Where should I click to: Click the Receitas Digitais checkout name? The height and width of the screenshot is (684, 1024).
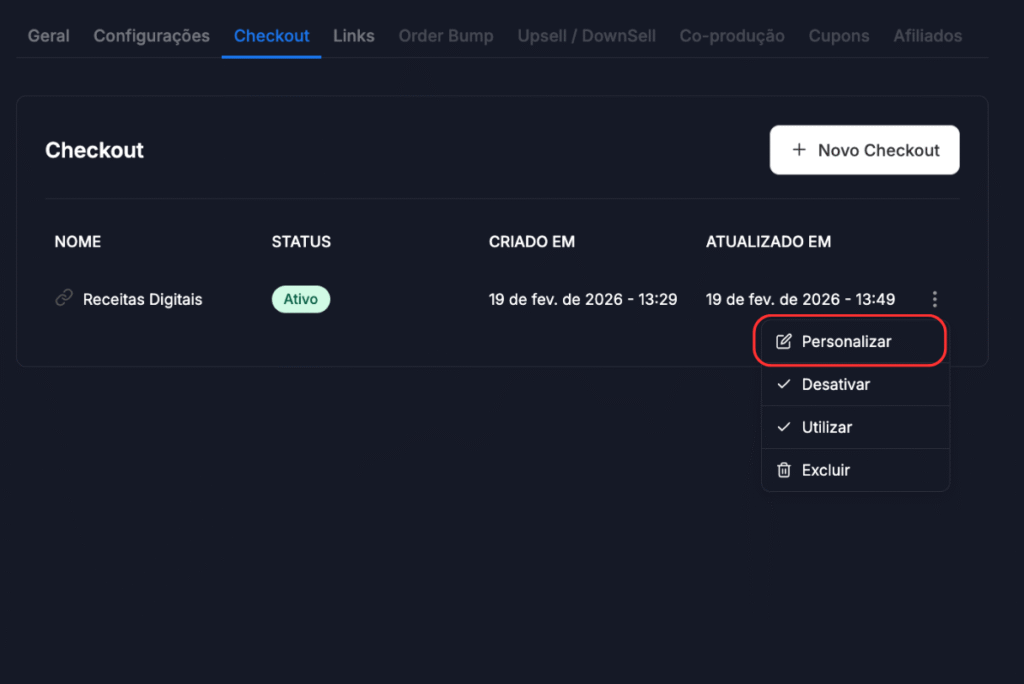click(x=142, y=299)
